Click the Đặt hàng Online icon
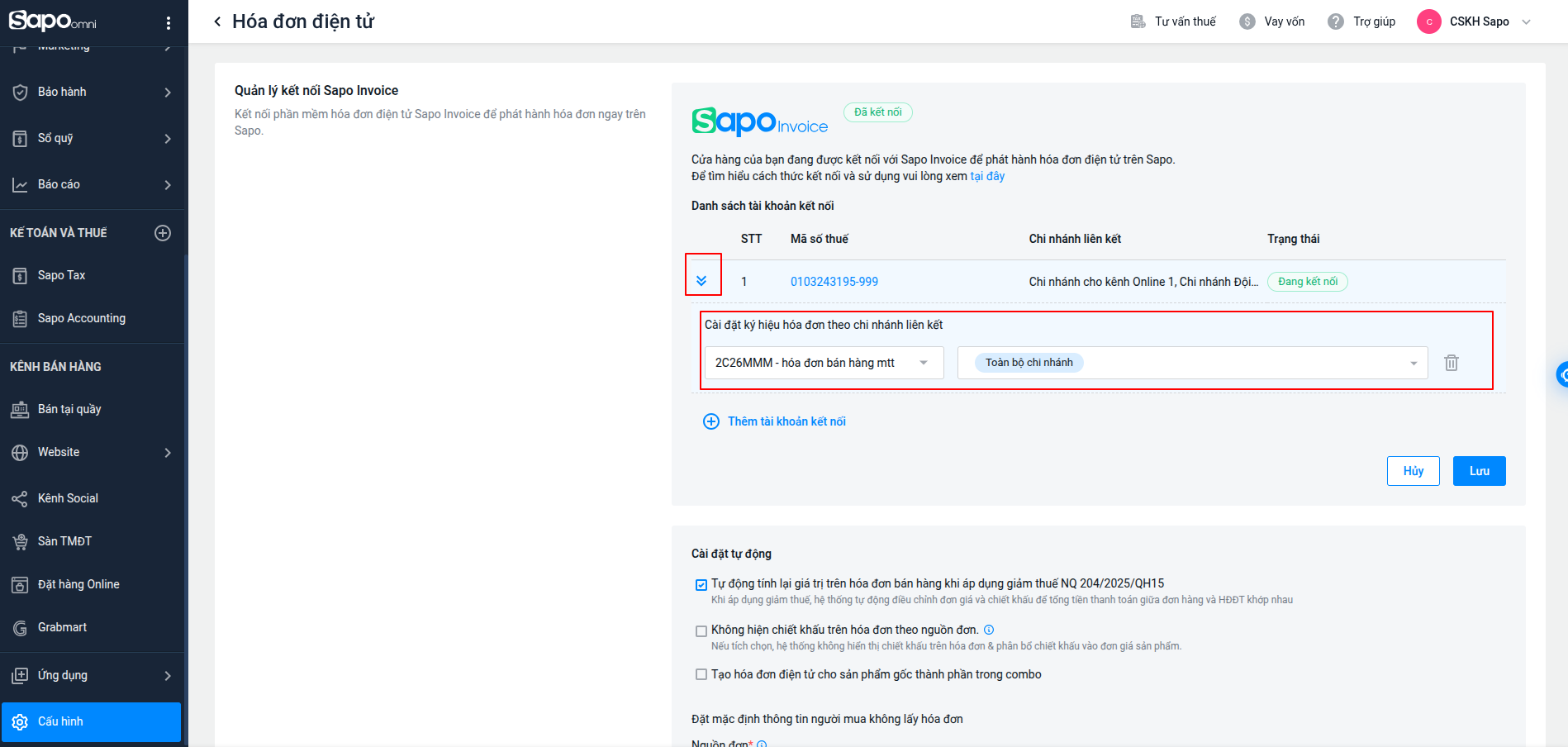Image resolution: width=1568 pixels, height=747 pixels. click(x=20, y=584)
